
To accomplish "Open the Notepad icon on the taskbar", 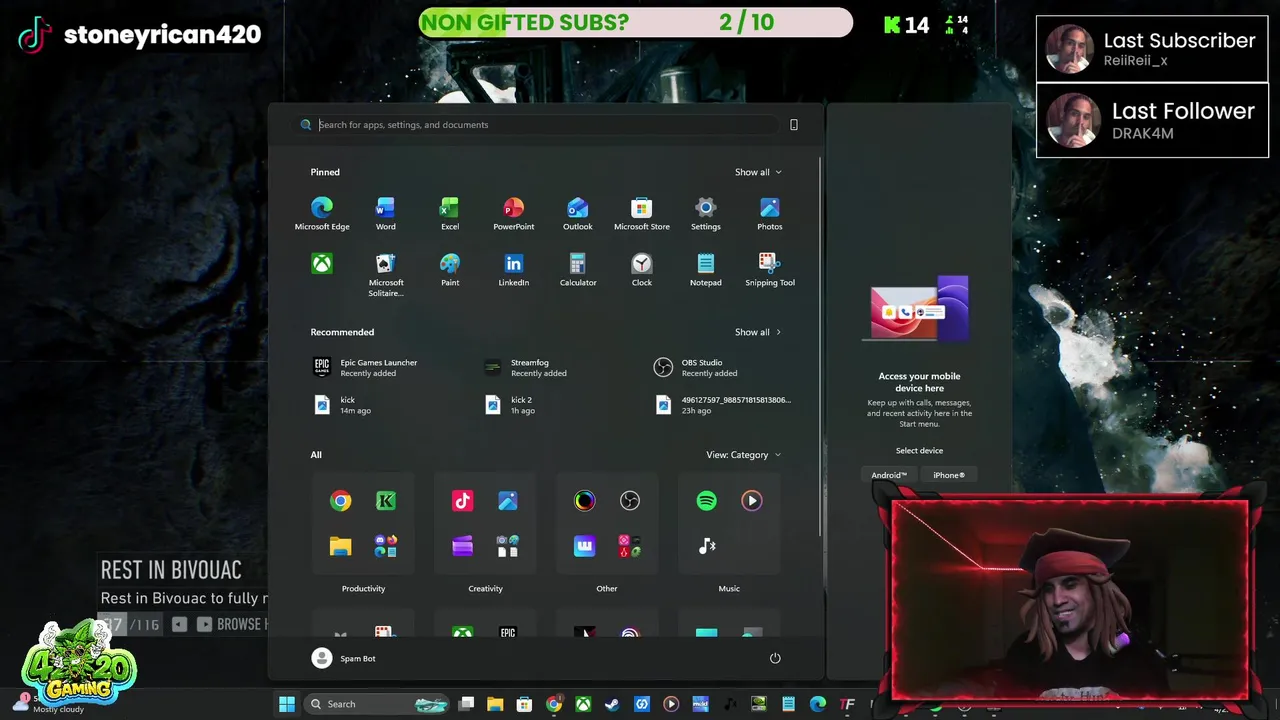I will 789,704.
